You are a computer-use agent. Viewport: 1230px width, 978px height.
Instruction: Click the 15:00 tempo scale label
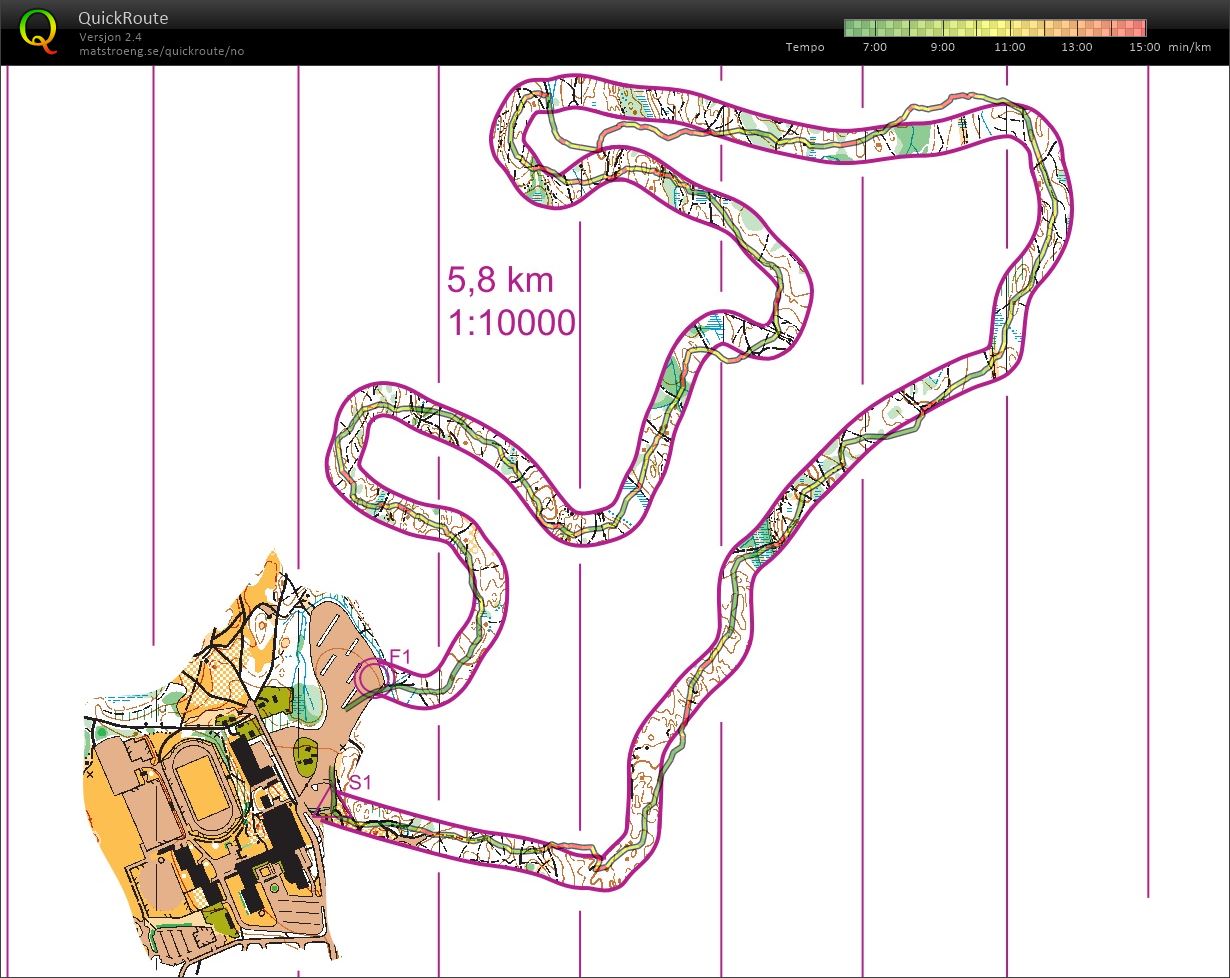pyautogui.click(x=1145, y=47)
